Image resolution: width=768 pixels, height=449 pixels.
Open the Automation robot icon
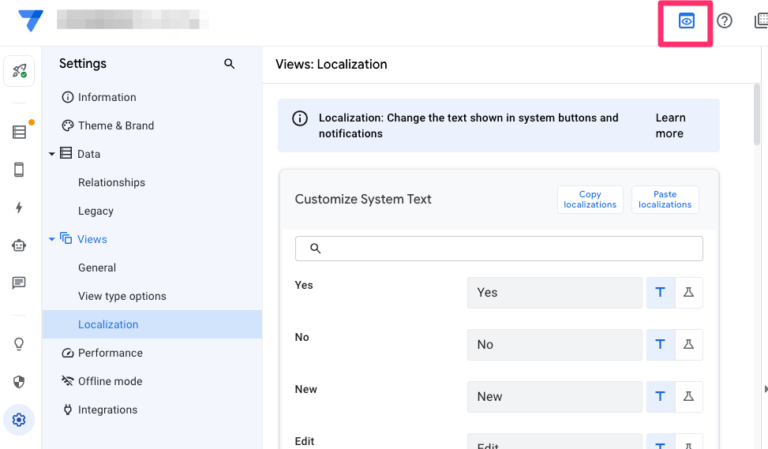coord(19,245)
